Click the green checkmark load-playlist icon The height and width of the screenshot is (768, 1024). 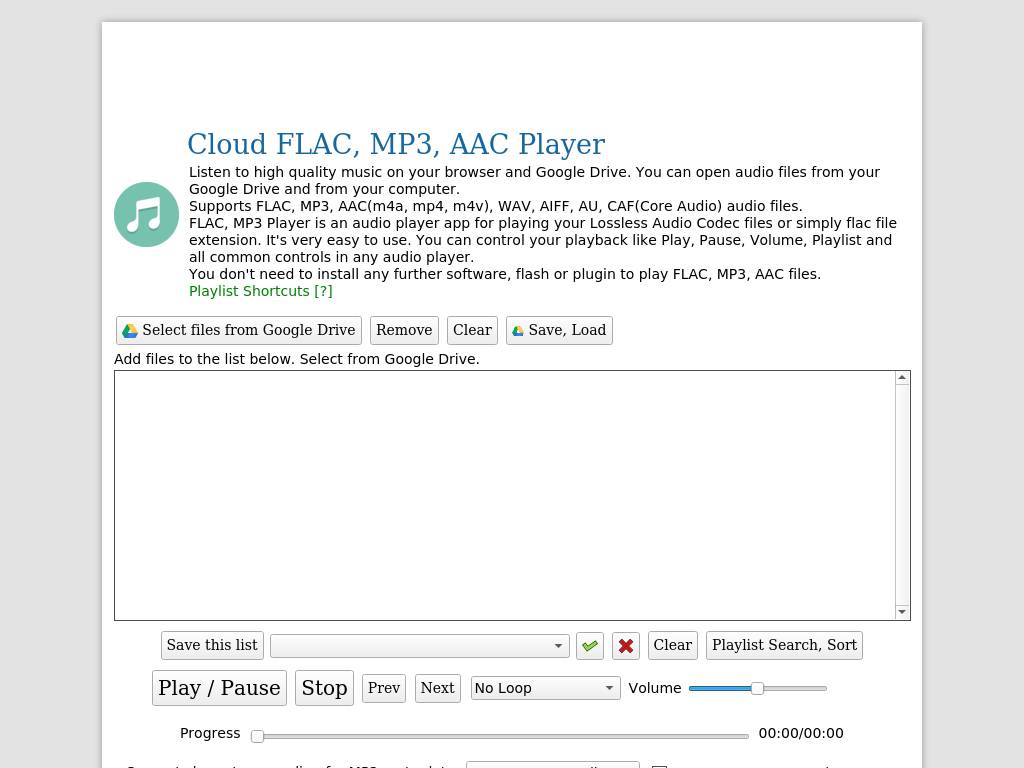point(590,646)
